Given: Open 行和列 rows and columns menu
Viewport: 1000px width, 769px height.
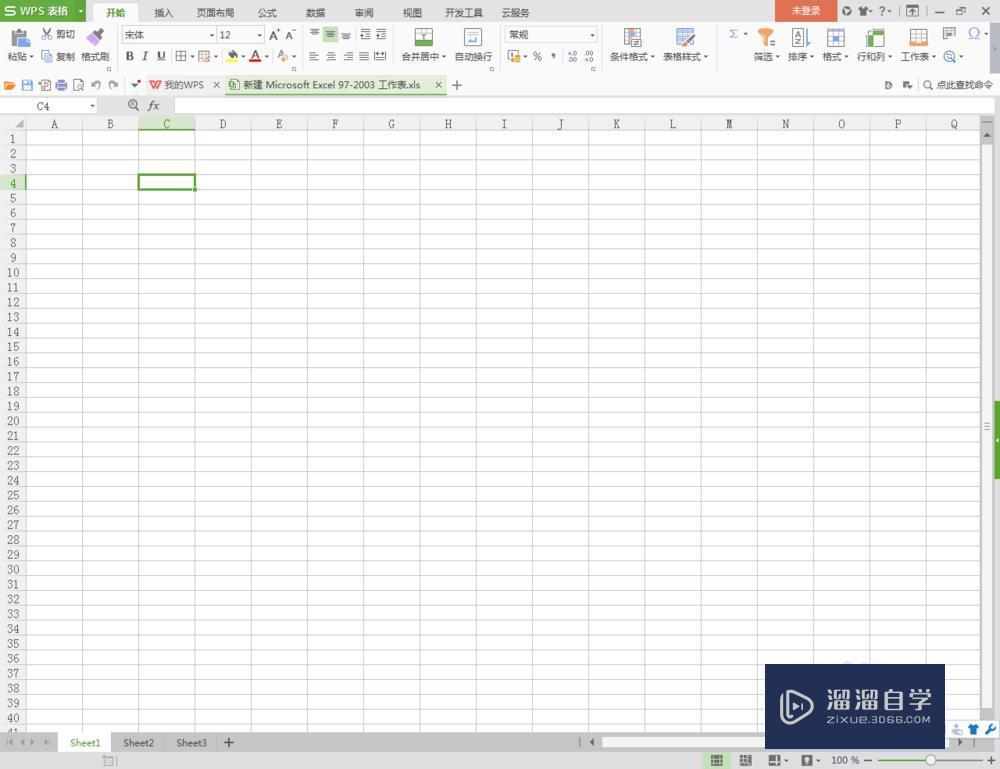Looking at the screenshot, I should pos(874,45).
